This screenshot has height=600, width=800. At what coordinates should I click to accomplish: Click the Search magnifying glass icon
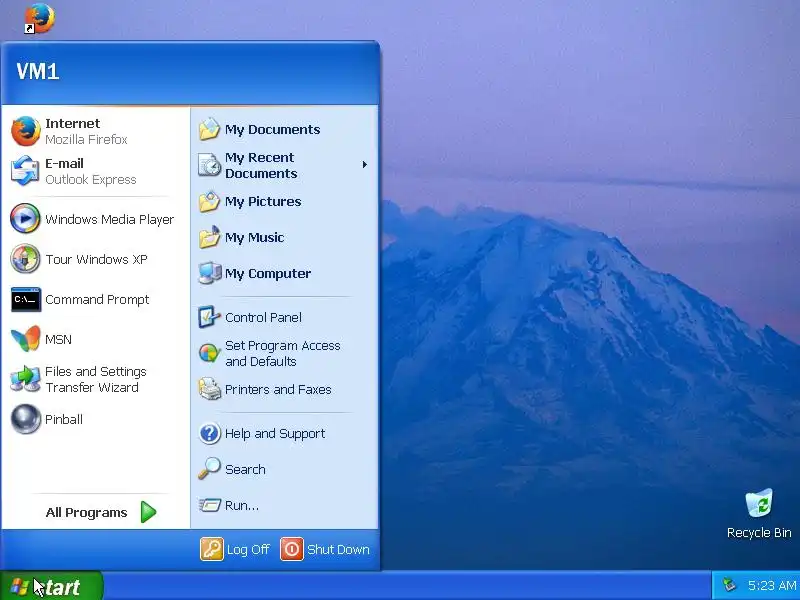coord(209,468)
